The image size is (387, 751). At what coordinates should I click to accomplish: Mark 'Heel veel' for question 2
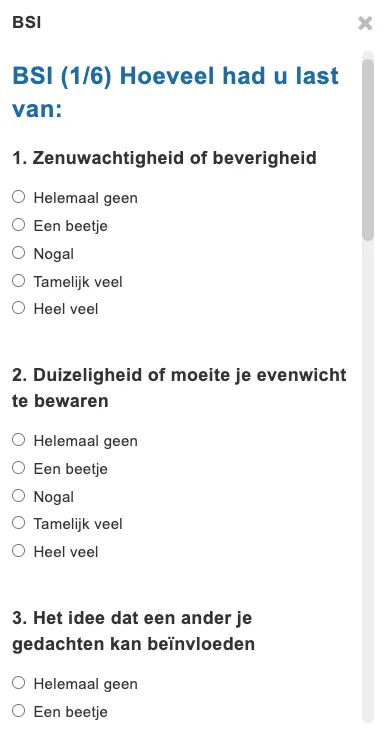click(x=19, y=551)
